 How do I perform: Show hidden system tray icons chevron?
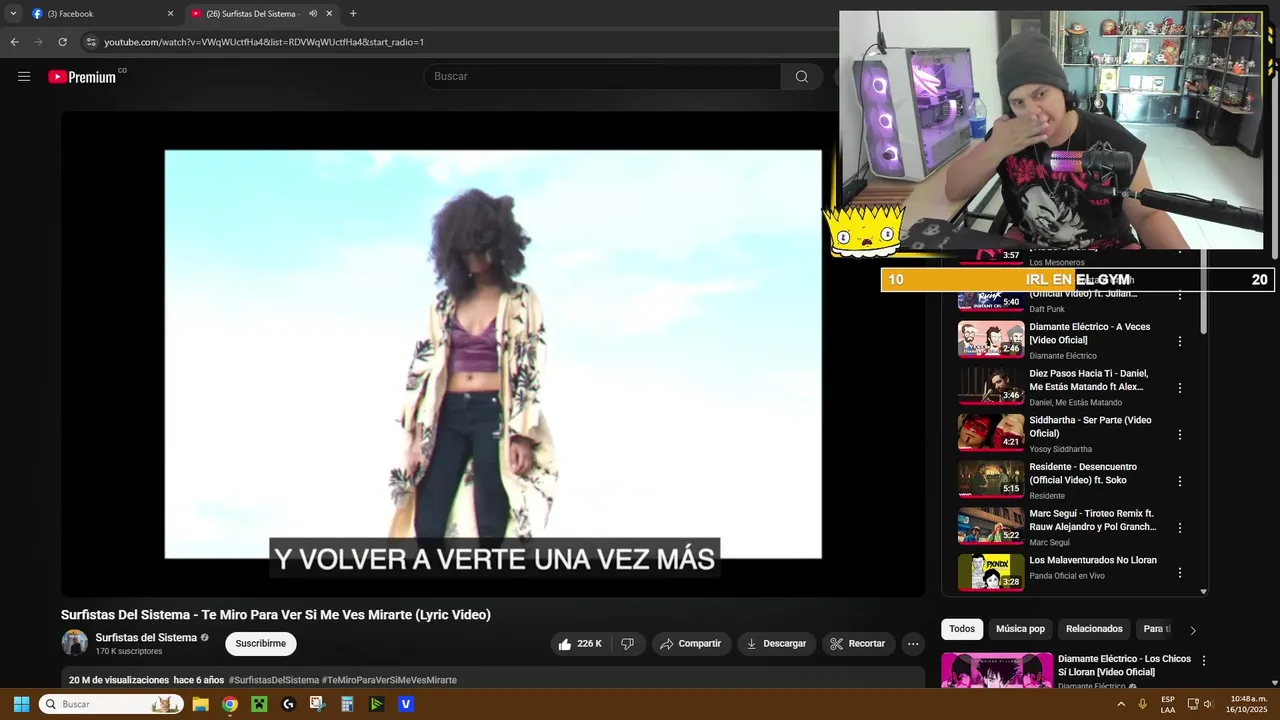pyautogui.click(x=1121, y=704)
